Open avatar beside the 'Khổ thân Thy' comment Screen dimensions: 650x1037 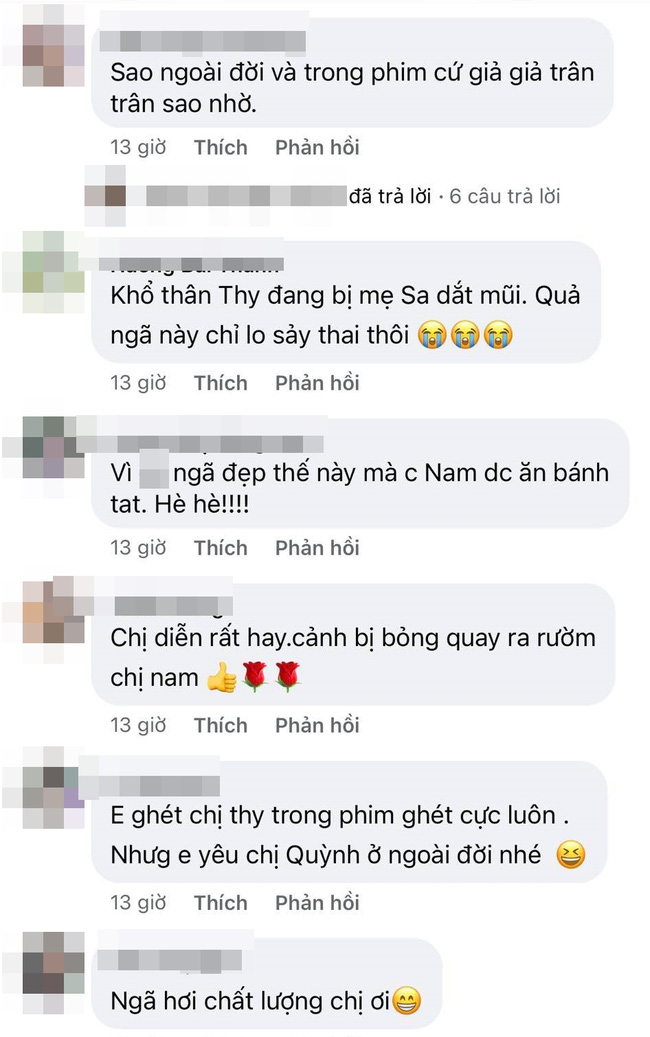pyautogui.click(x=54, y=272)
